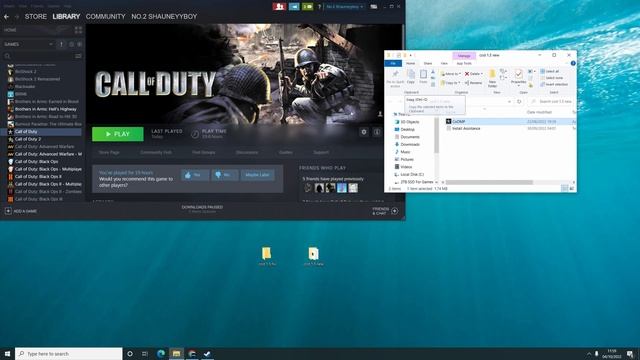Screen dimensions: 640x360
Task: Click the Steam forward arrow
Action: [17, 17]
